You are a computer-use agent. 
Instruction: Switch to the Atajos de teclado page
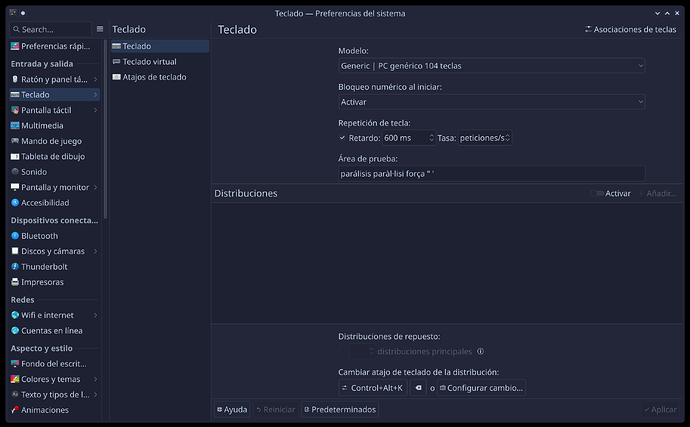153,77
